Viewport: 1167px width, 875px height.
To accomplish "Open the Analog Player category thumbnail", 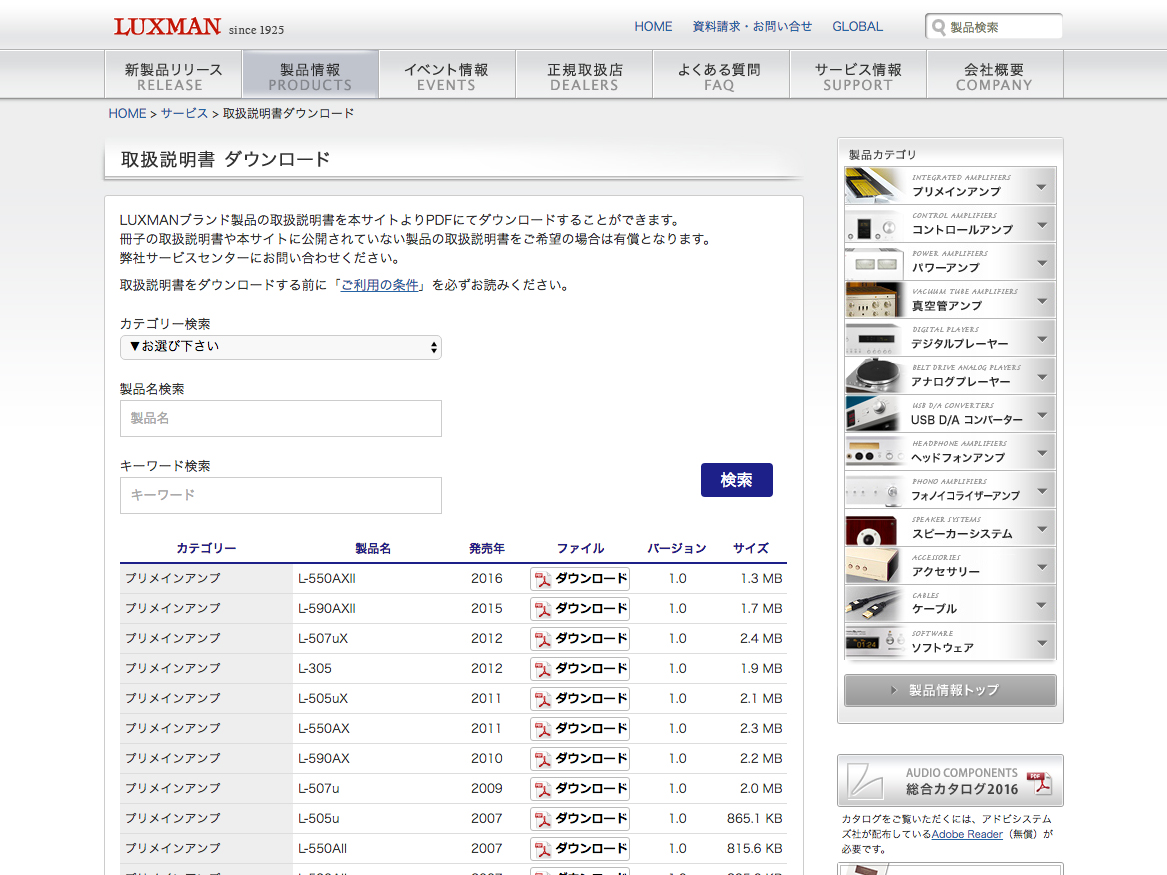I will 877,376.
